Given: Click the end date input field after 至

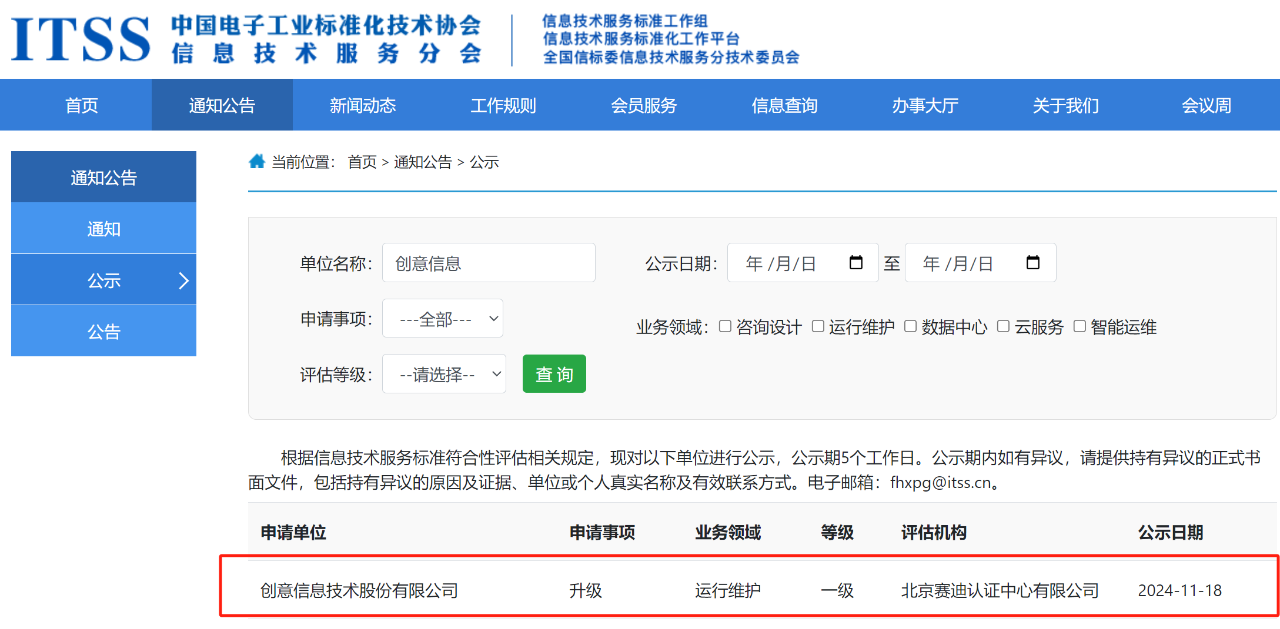Looking at the screenshot, I should (x=981, y=263).
